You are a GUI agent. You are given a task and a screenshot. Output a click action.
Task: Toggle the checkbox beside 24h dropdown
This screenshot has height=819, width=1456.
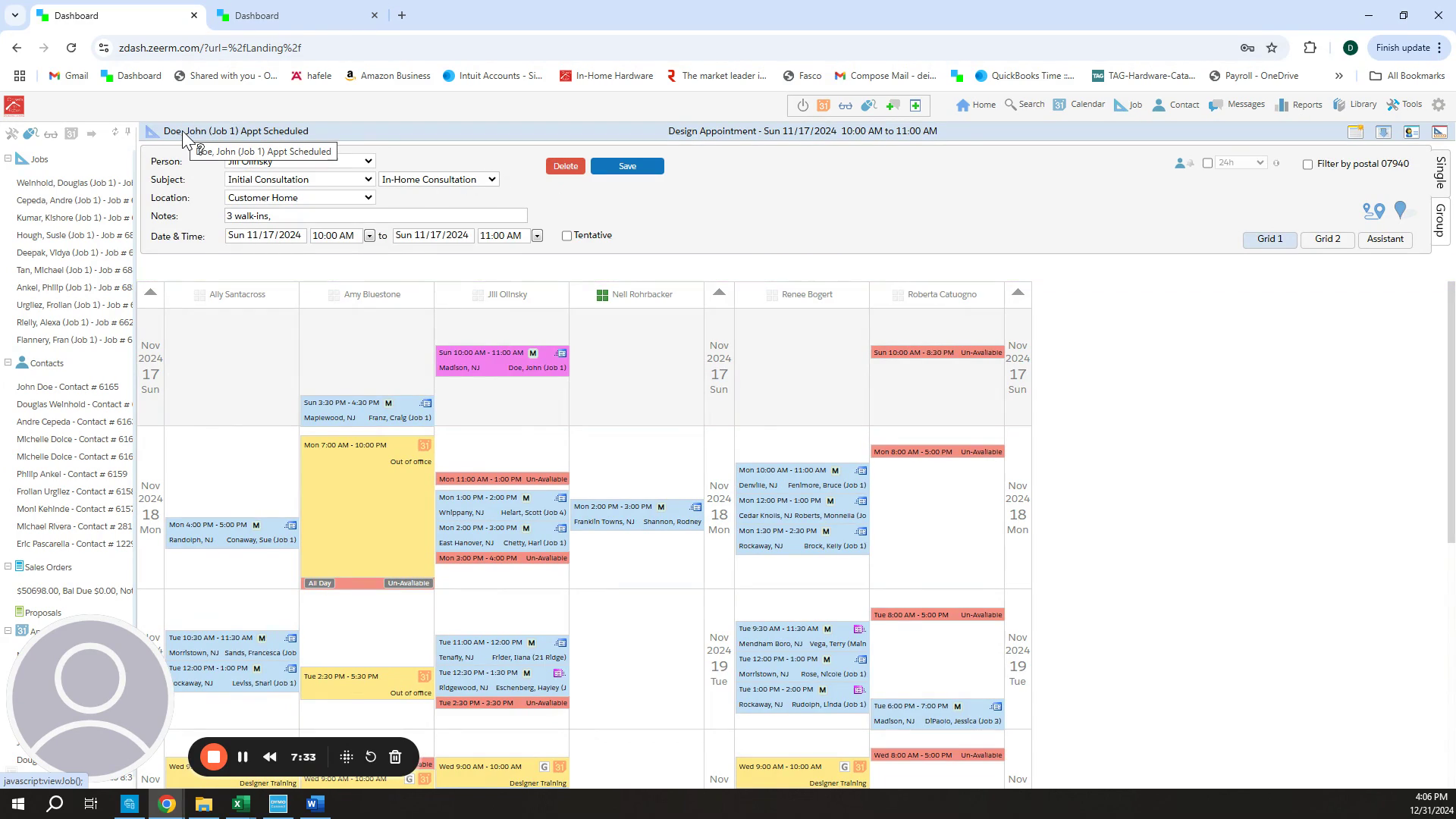[1207, 163]
